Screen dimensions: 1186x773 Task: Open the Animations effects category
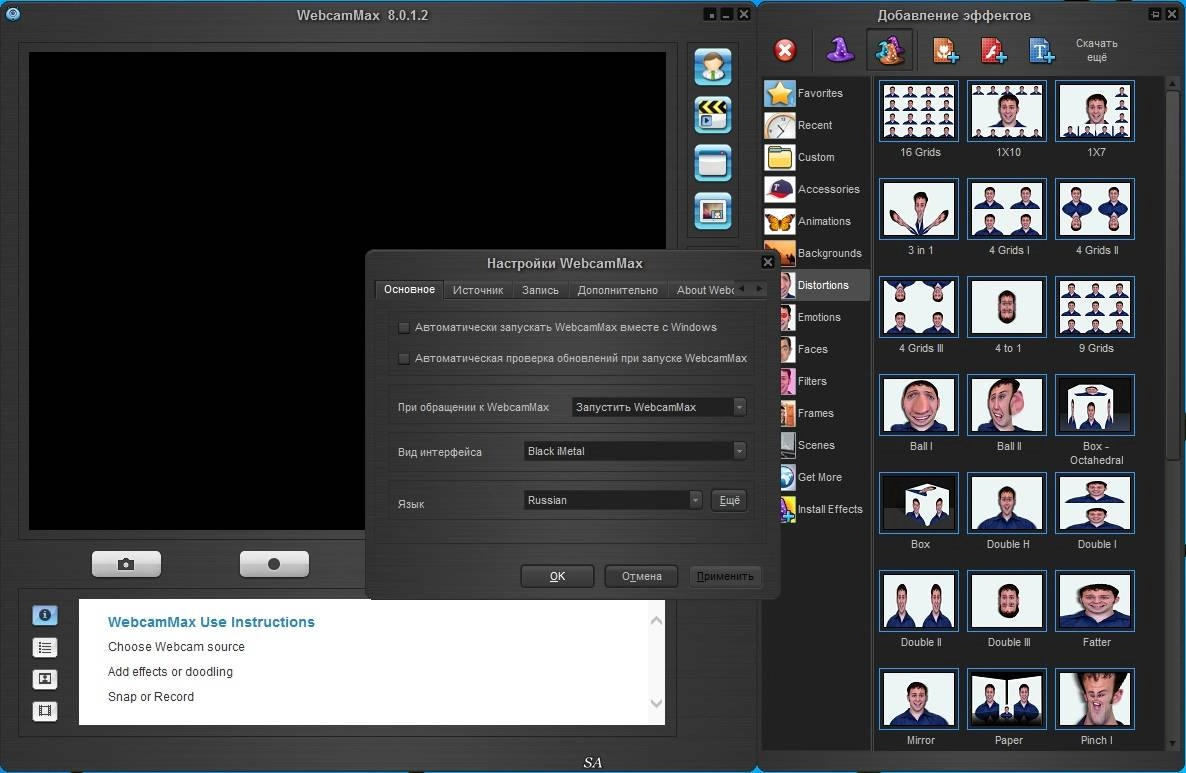[x=816, y=221]
